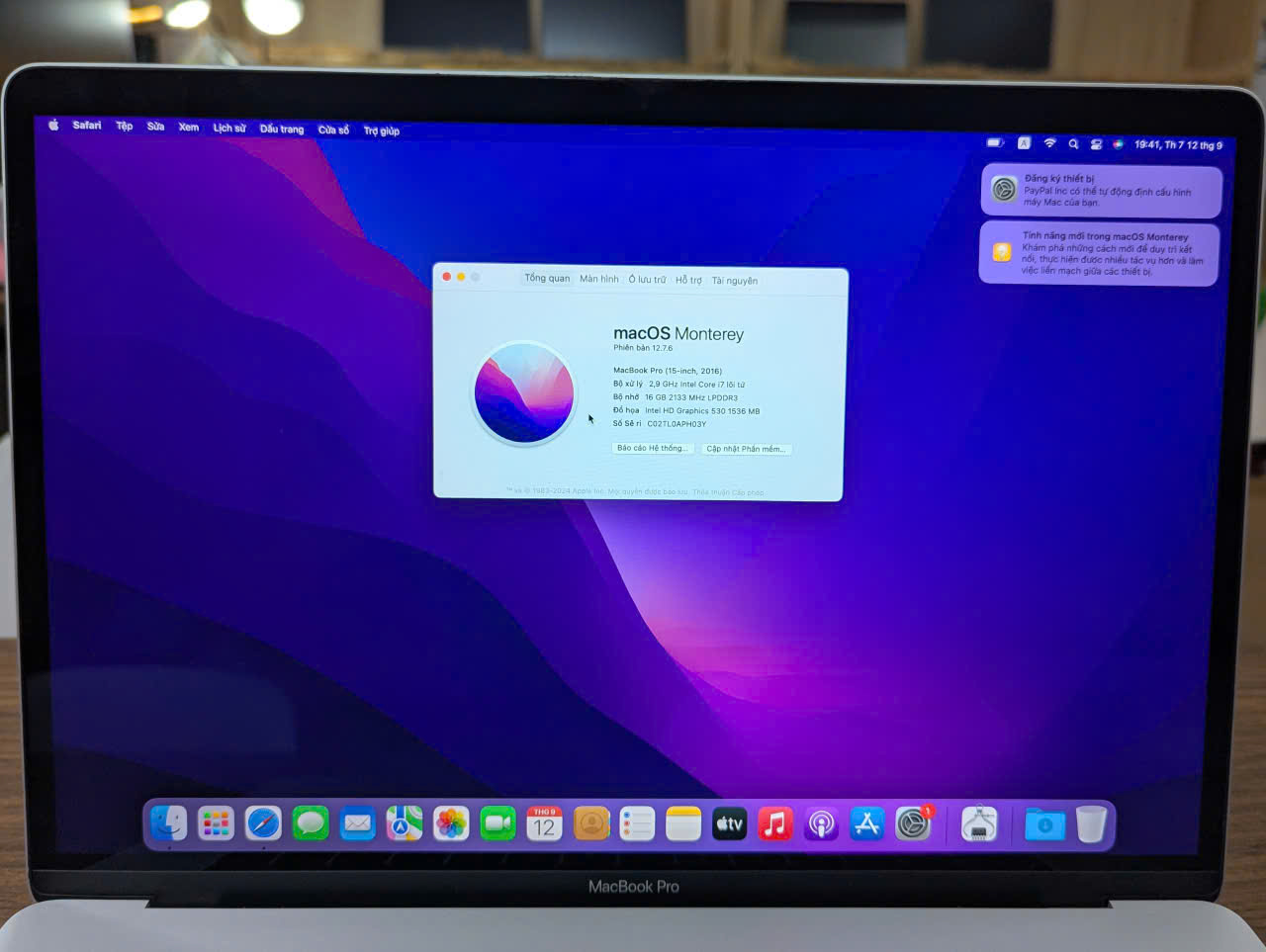Activate Siri from the menu bar
The image size is (1266, 952).
pos(1118,144)
